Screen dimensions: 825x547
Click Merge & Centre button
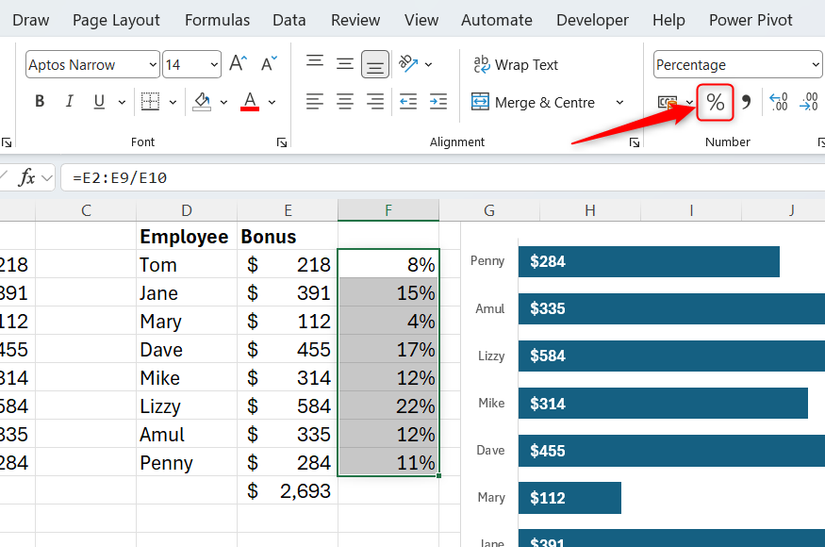(533, 102)
